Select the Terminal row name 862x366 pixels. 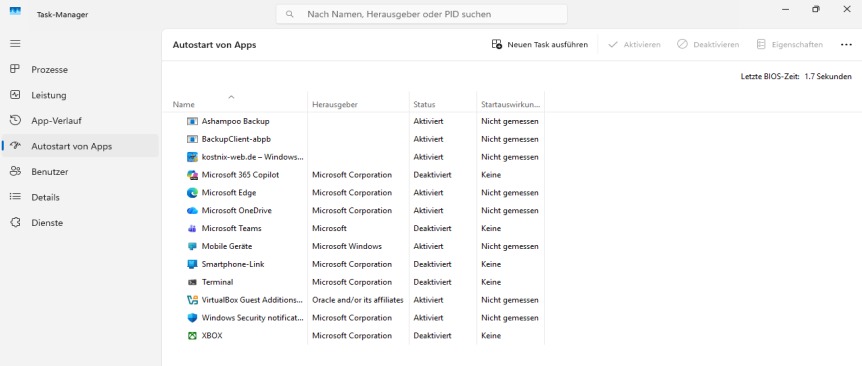point(217,282)
